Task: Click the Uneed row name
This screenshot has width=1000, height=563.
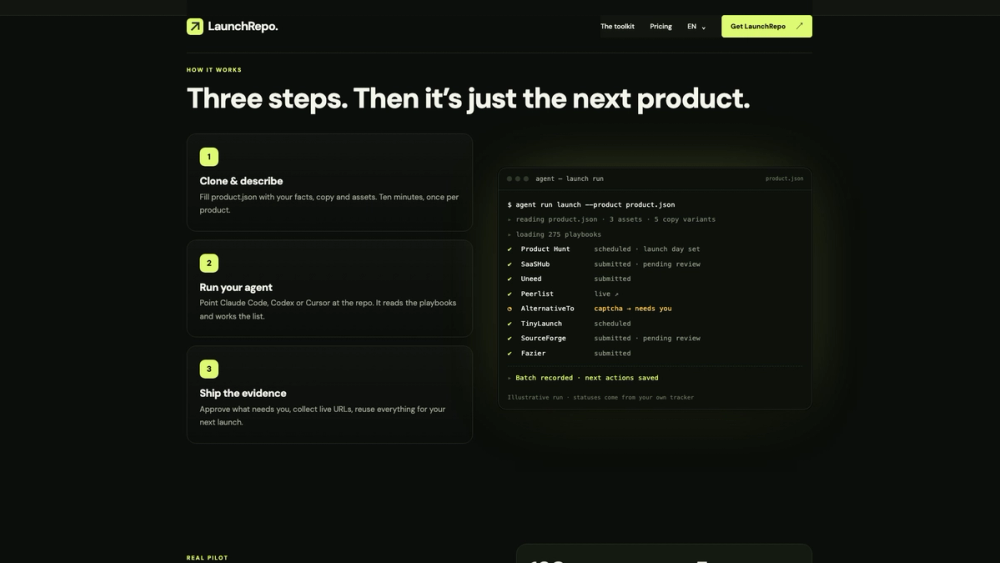Action: tap(531, 279)
